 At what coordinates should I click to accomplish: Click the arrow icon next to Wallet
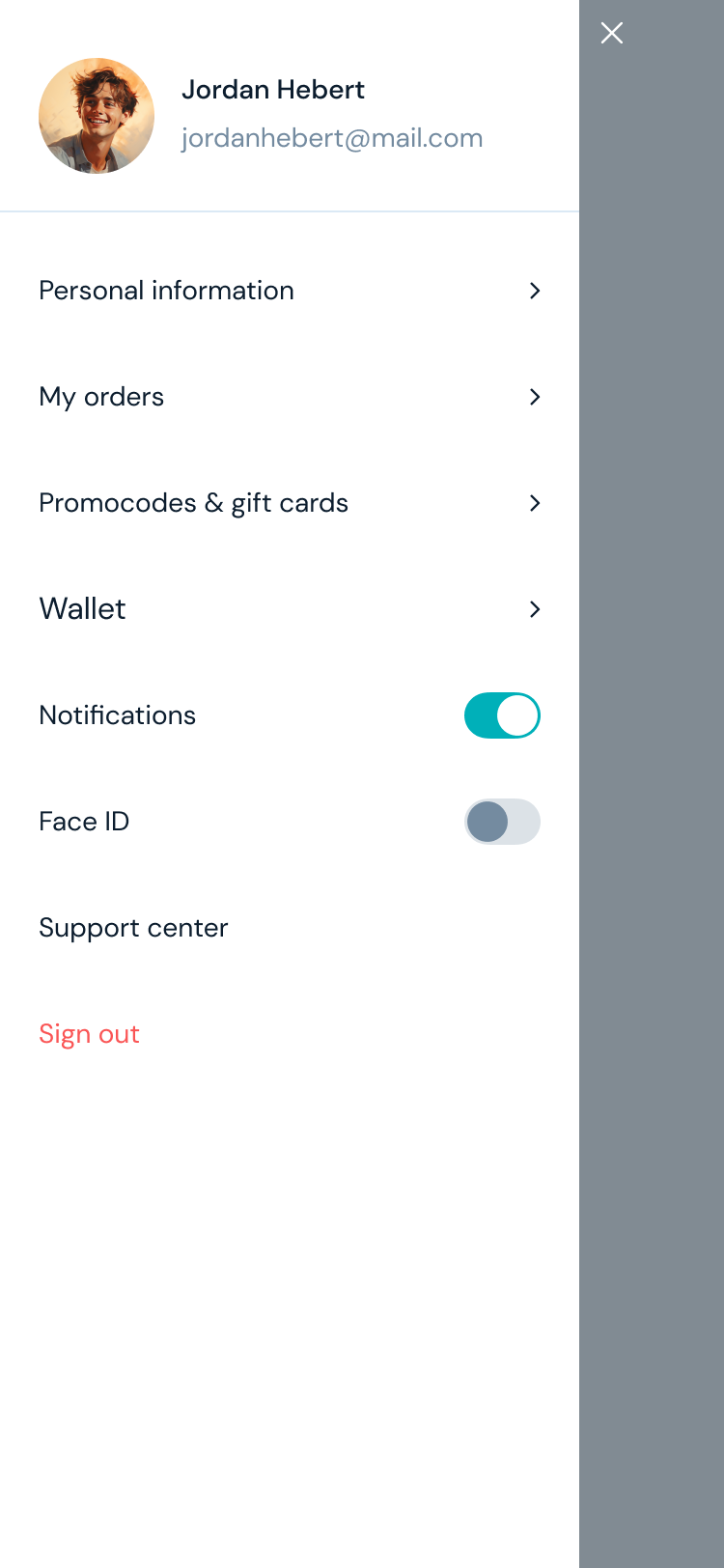click(x=535, y=609)
